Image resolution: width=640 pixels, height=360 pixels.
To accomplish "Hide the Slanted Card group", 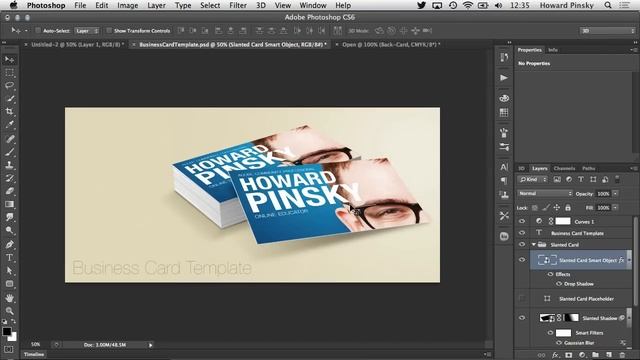I will coord(522,244).
